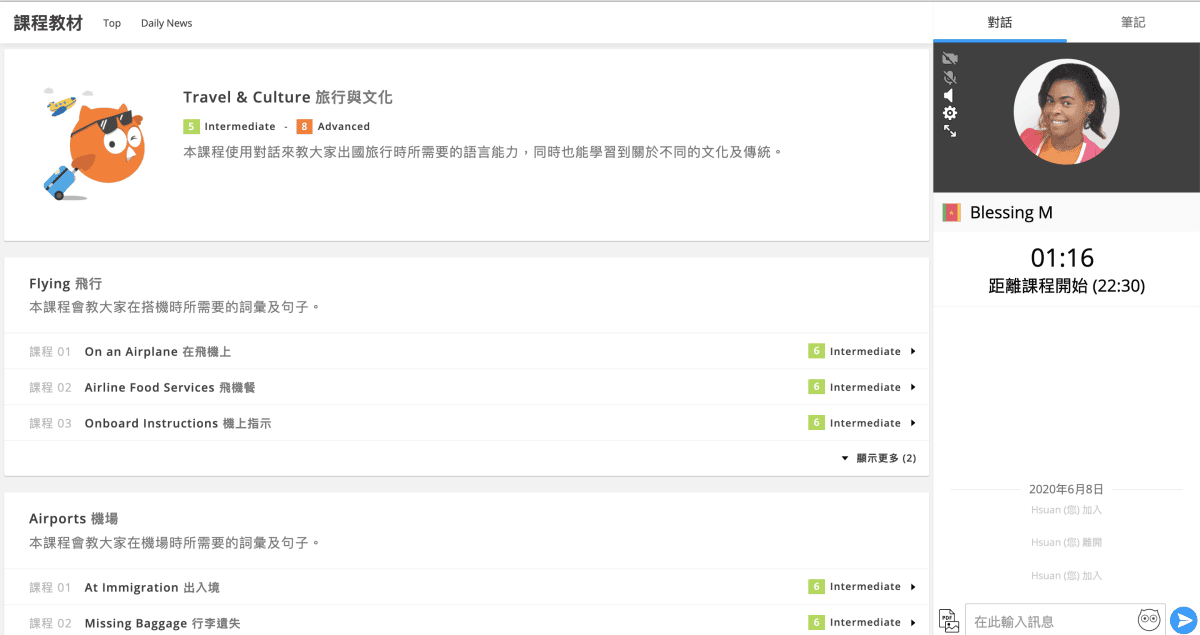Screen dimensions: 1200x635
Task: Expand 顯示更多 (2) under Flying
Action: tap(879, 458)
